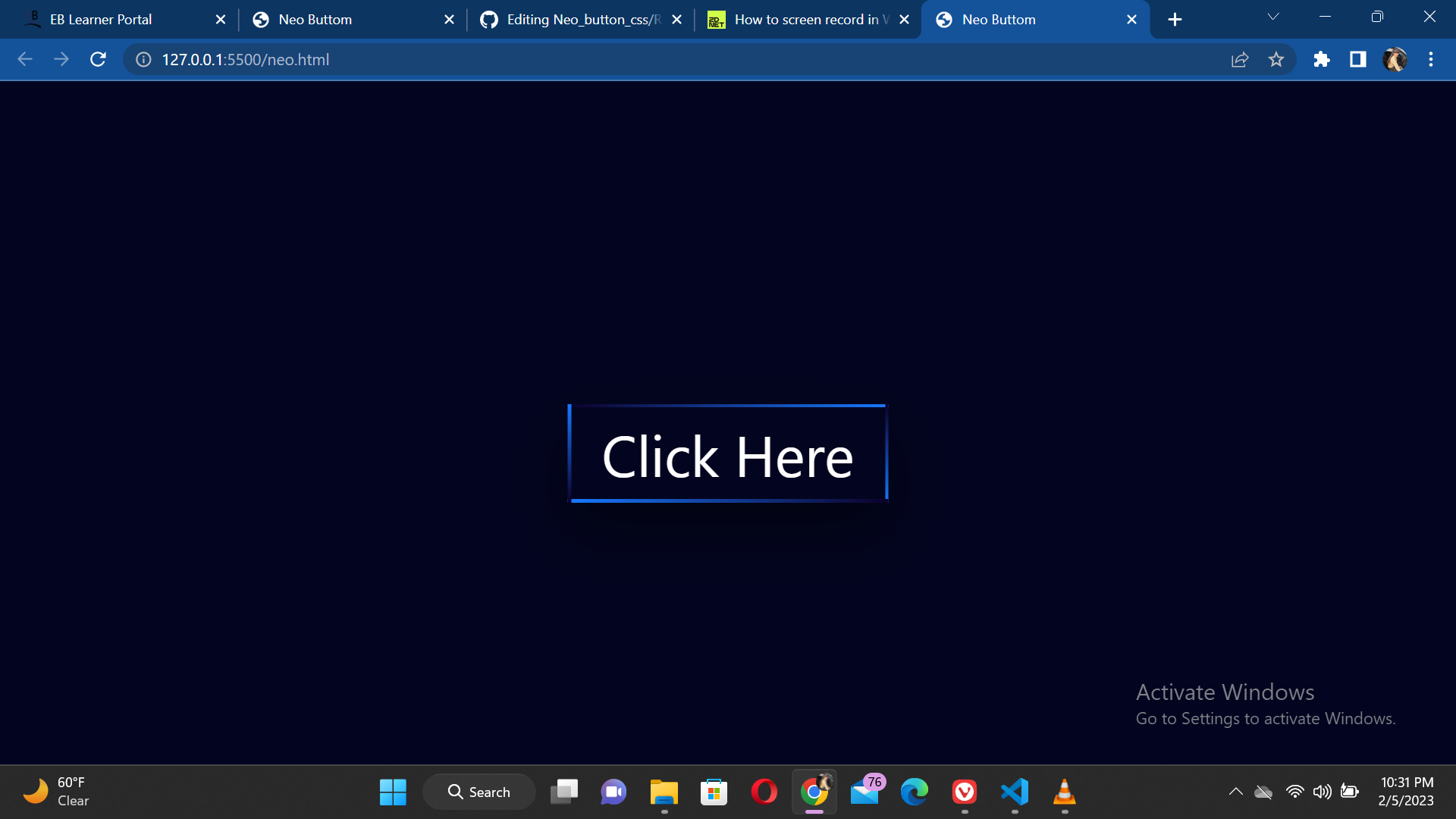Click the 'Click Here' neon button
The height and width of the screenshot is (819, 1456).
(x=727, y=455)
